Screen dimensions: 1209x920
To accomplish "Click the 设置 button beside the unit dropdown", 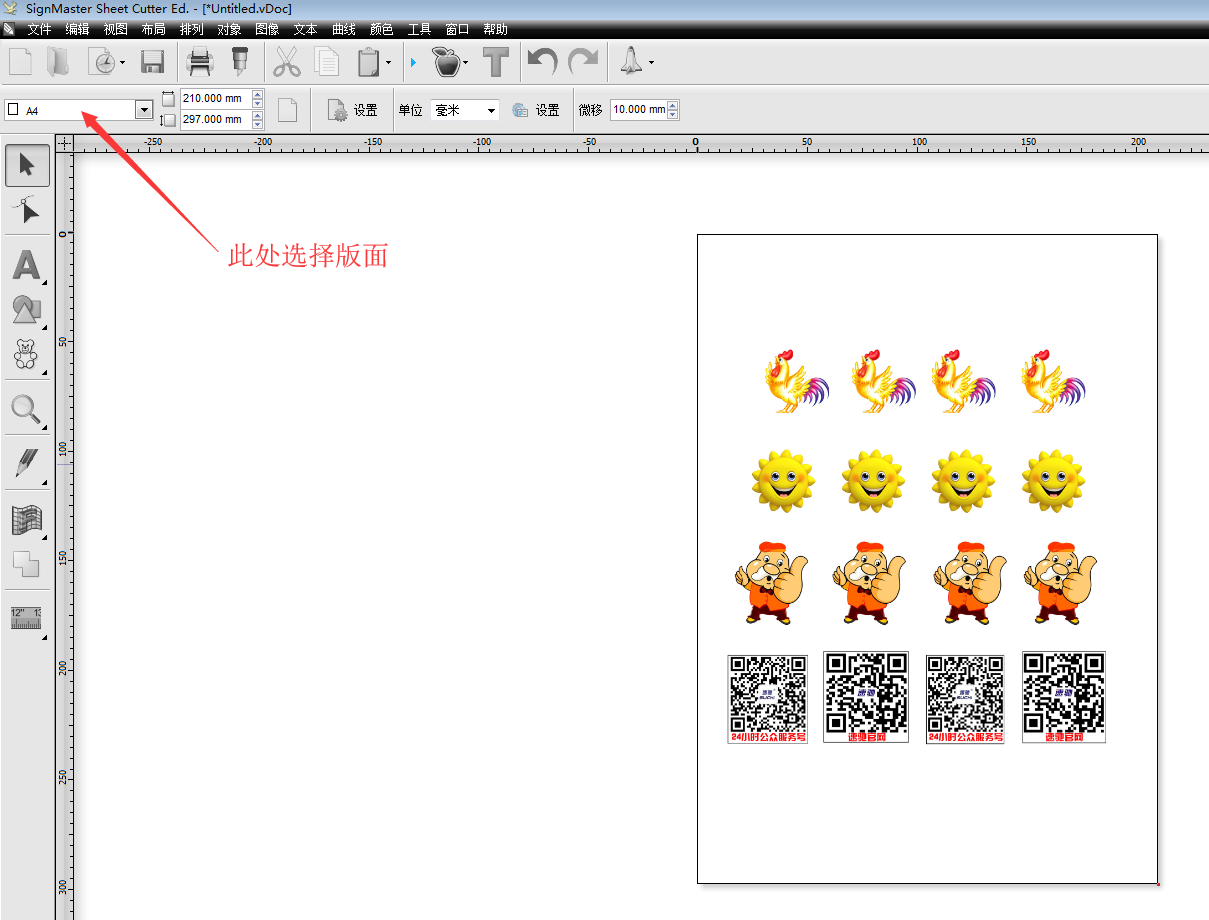I will [536, 110].
